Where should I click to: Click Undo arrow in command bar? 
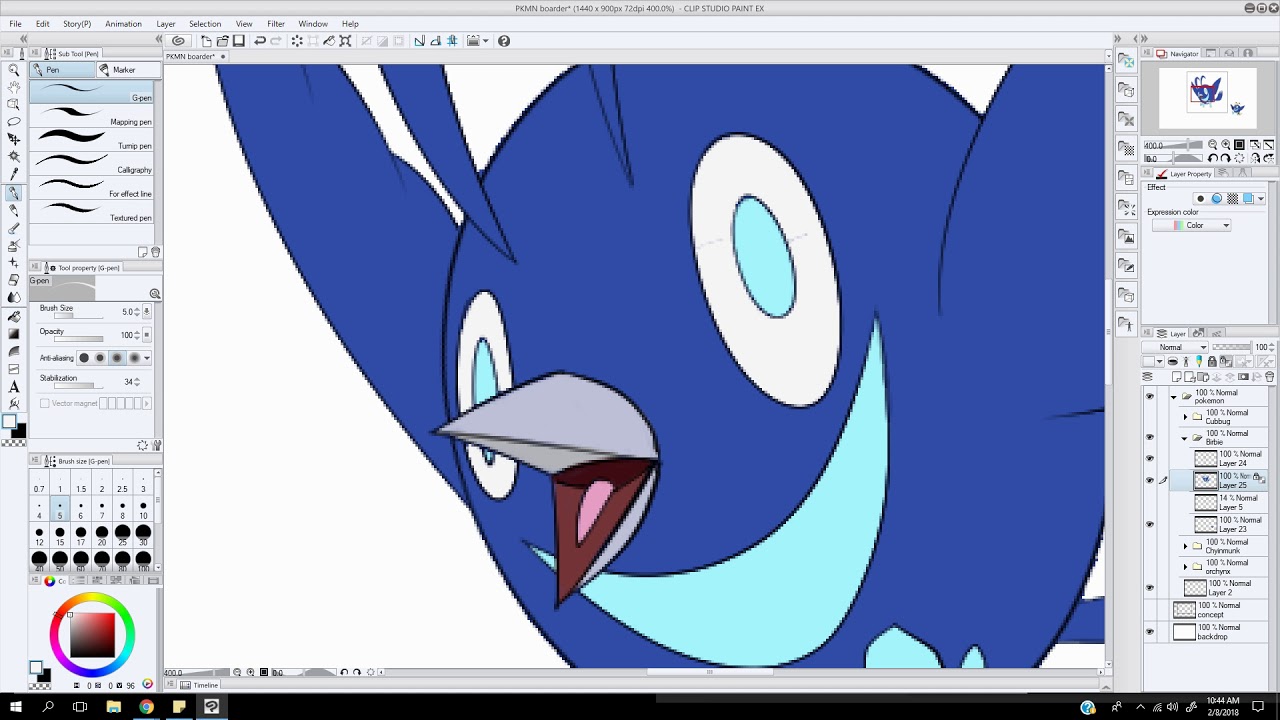[260, 41]
